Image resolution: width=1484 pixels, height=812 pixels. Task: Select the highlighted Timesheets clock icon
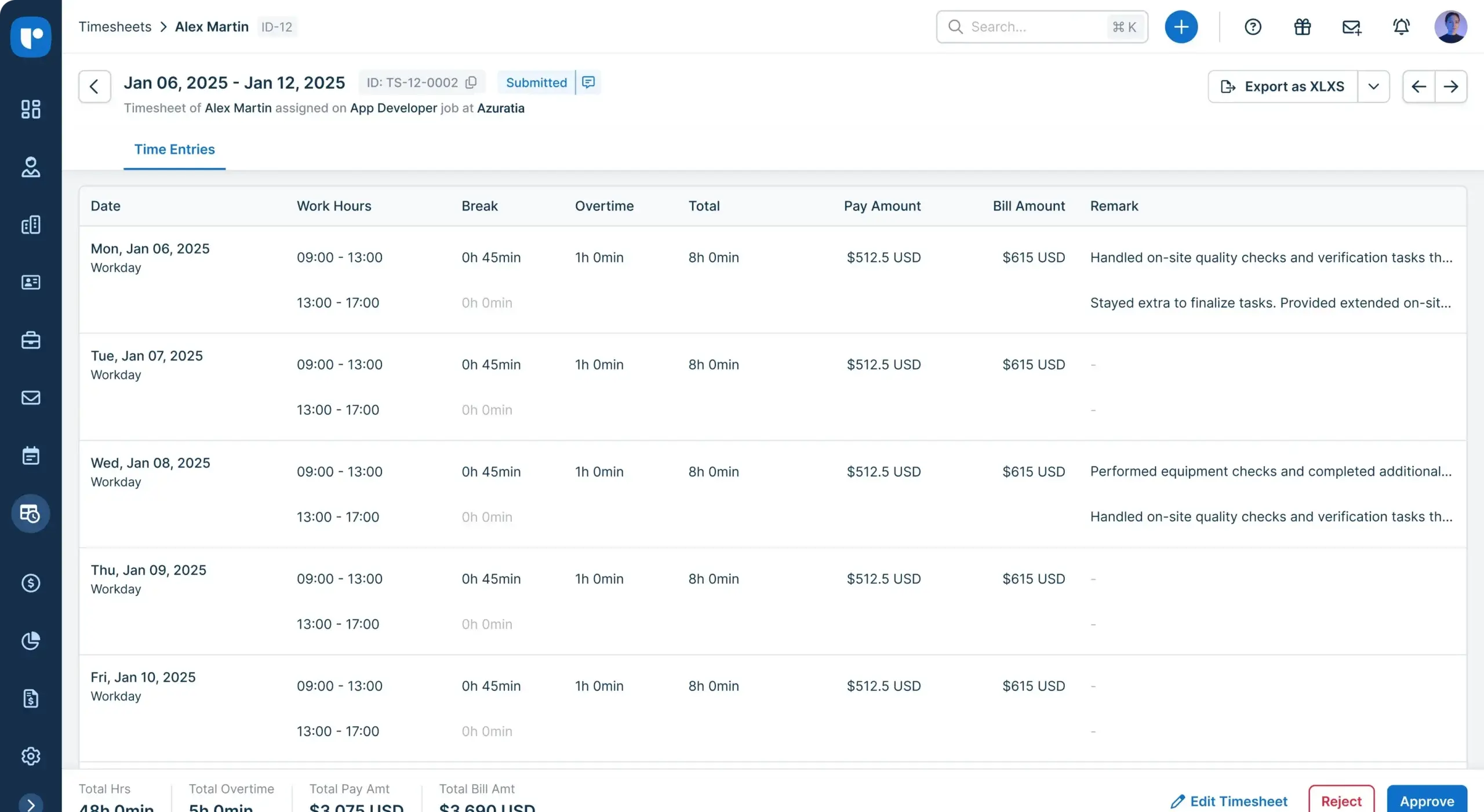[x=30, y=514]
